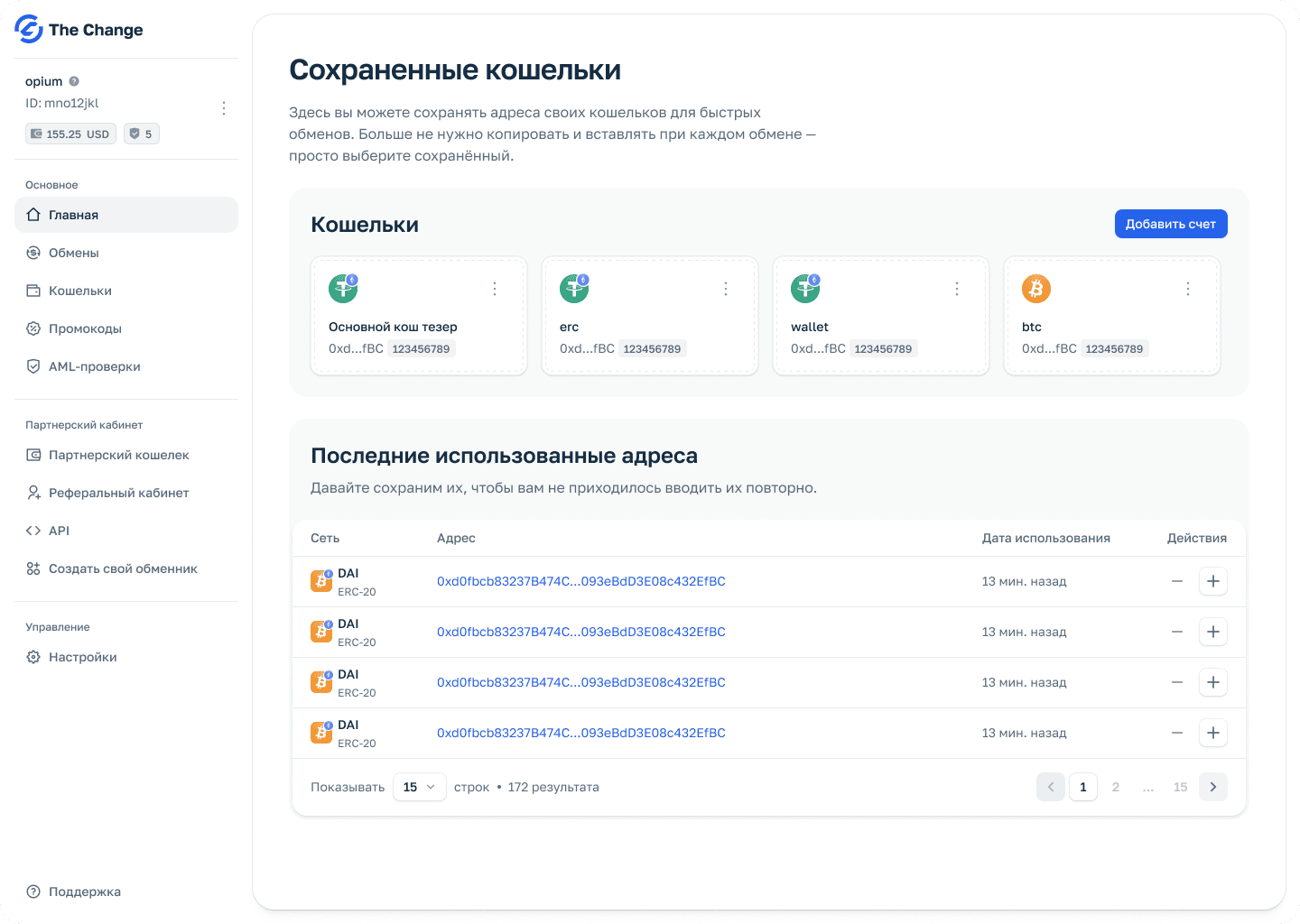Open Главная in the sidebar
The image size is (1300, 924).
(126, 215)
